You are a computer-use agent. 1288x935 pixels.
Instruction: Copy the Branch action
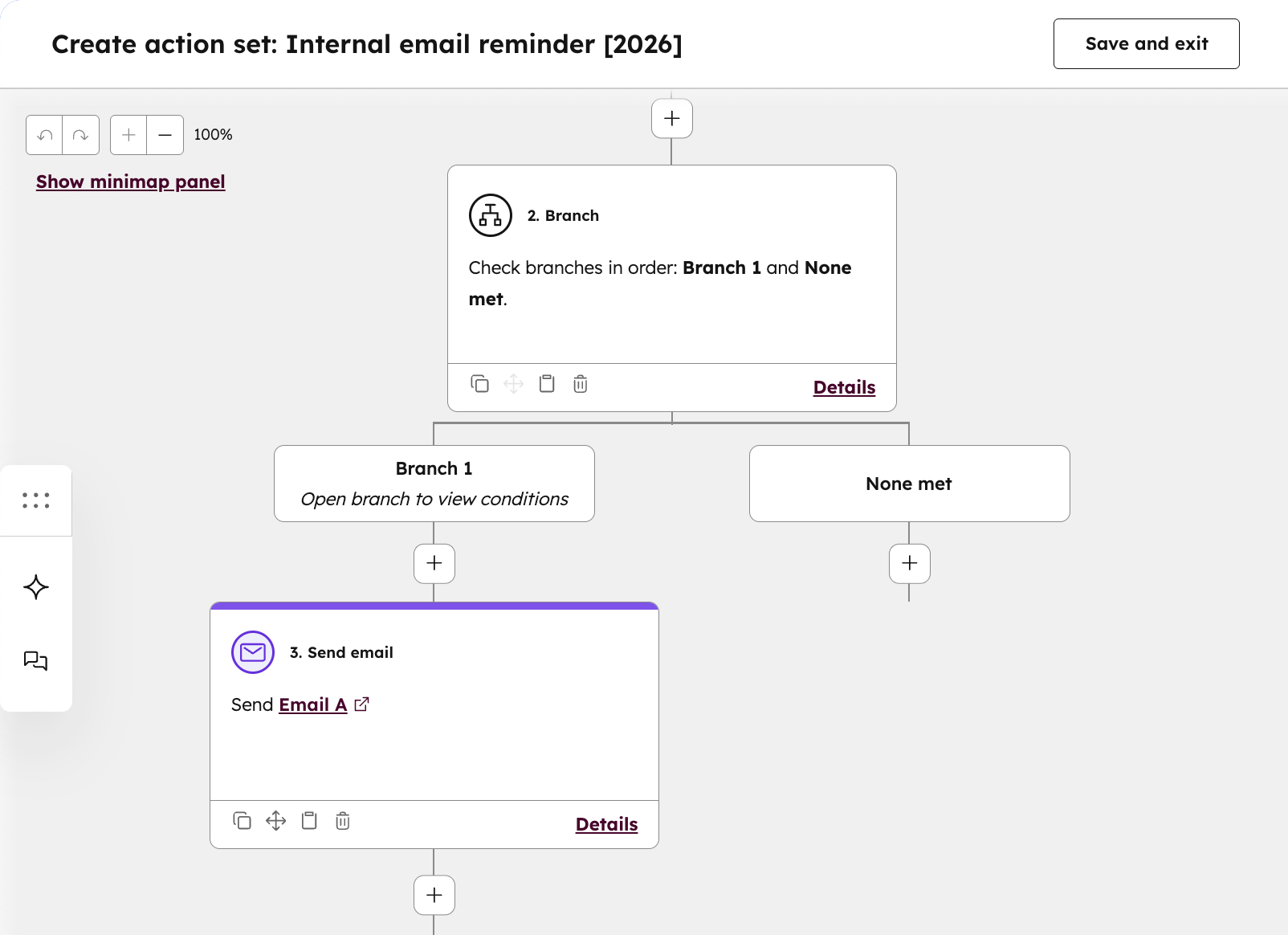(x=479, y=384)
